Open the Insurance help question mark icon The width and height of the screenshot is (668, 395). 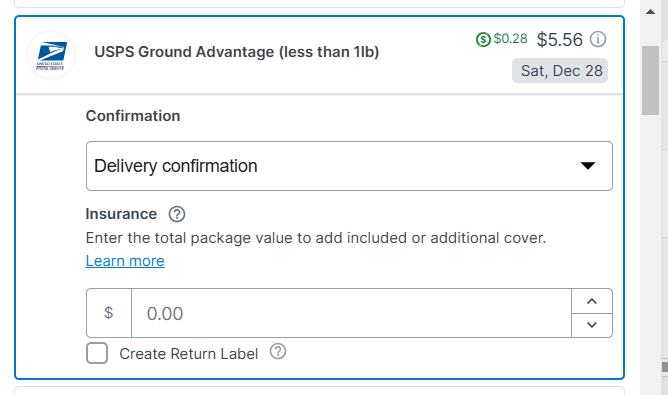coord(177,214)
